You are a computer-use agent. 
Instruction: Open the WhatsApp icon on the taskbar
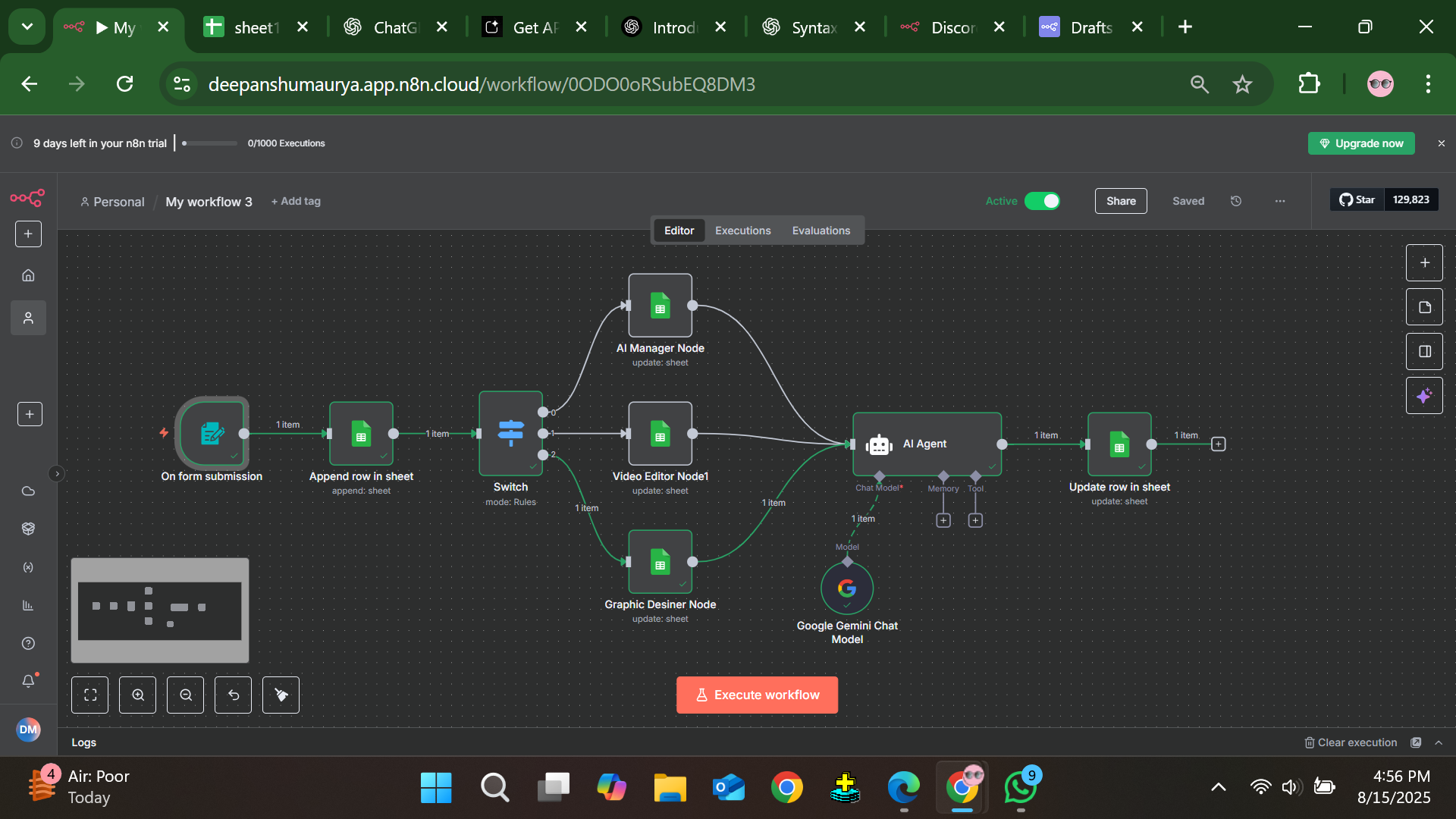pyautogui.click(x=1020, y=788)
